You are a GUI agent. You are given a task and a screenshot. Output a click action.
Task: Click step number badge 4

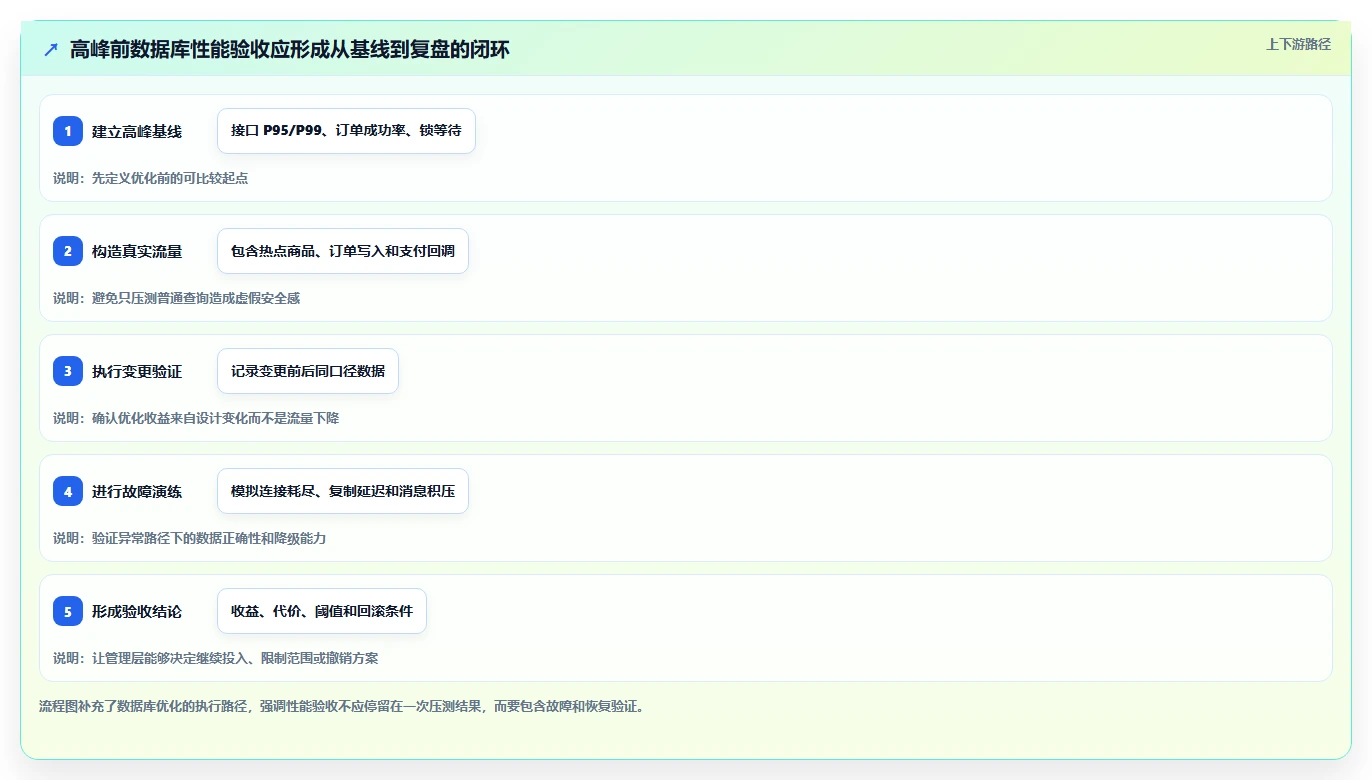click(x=68, y=491)
